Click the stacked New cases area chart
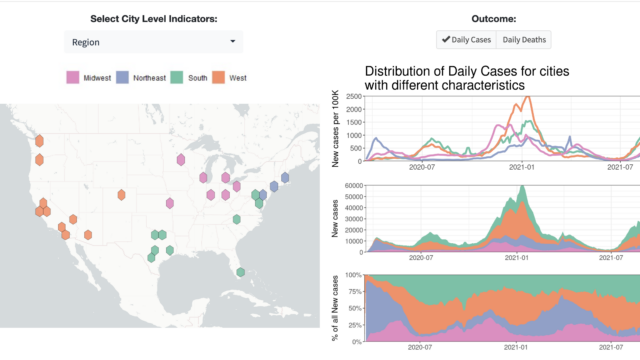The height and width of the screenshot is (360, 640). coord(502,219)
